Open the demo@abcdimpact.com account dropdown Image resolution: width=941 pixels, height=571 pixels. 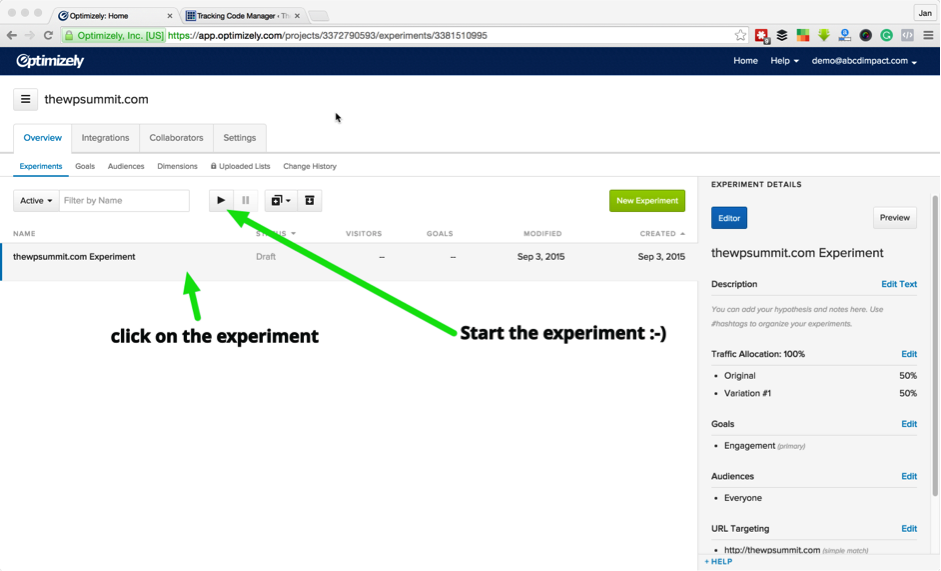click(x=864, y=61)
